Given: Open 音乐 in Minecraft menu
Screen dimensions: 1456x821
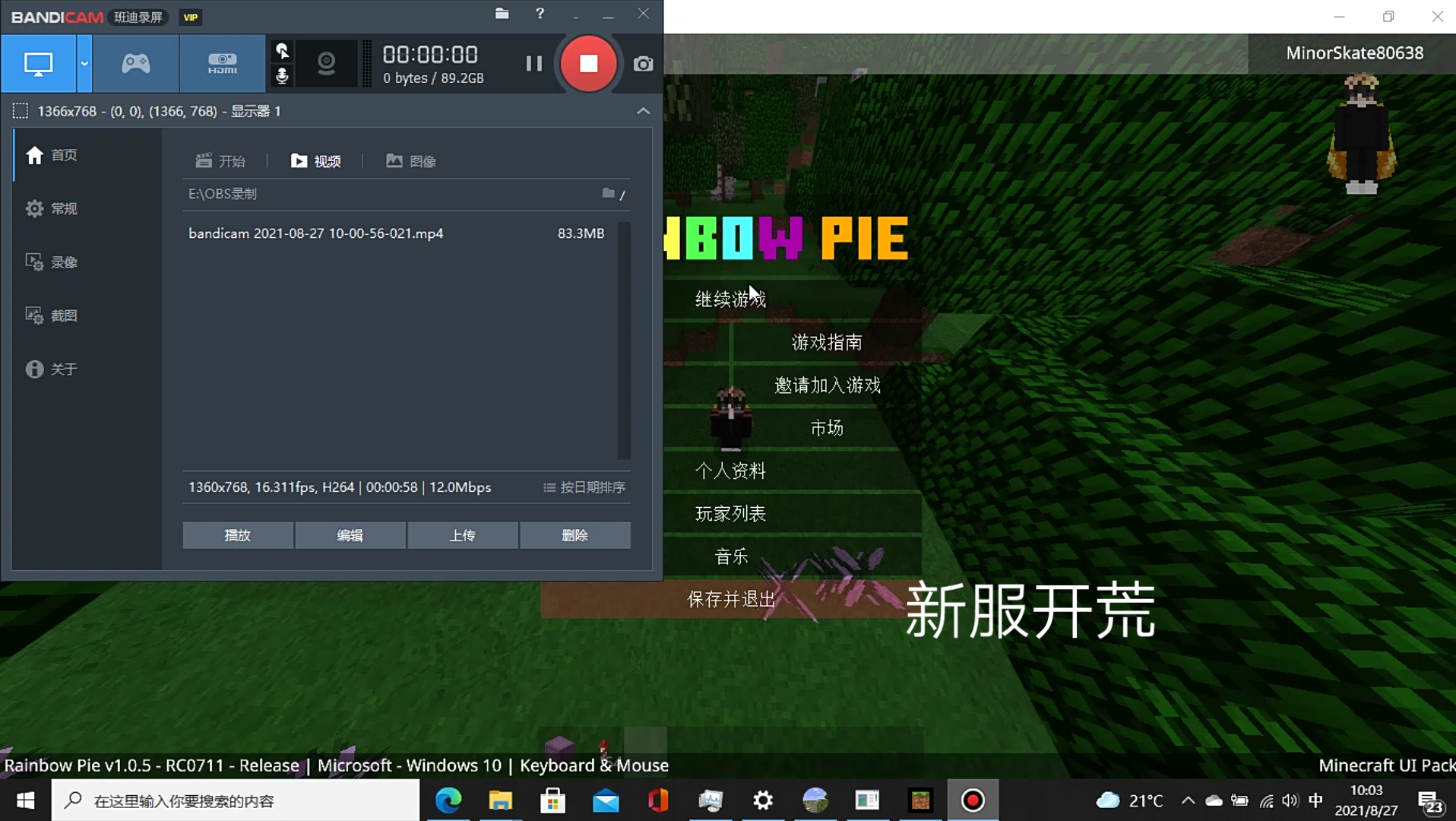Looking at the screenshot, I should pyautogui.click(x=730, y=556).
